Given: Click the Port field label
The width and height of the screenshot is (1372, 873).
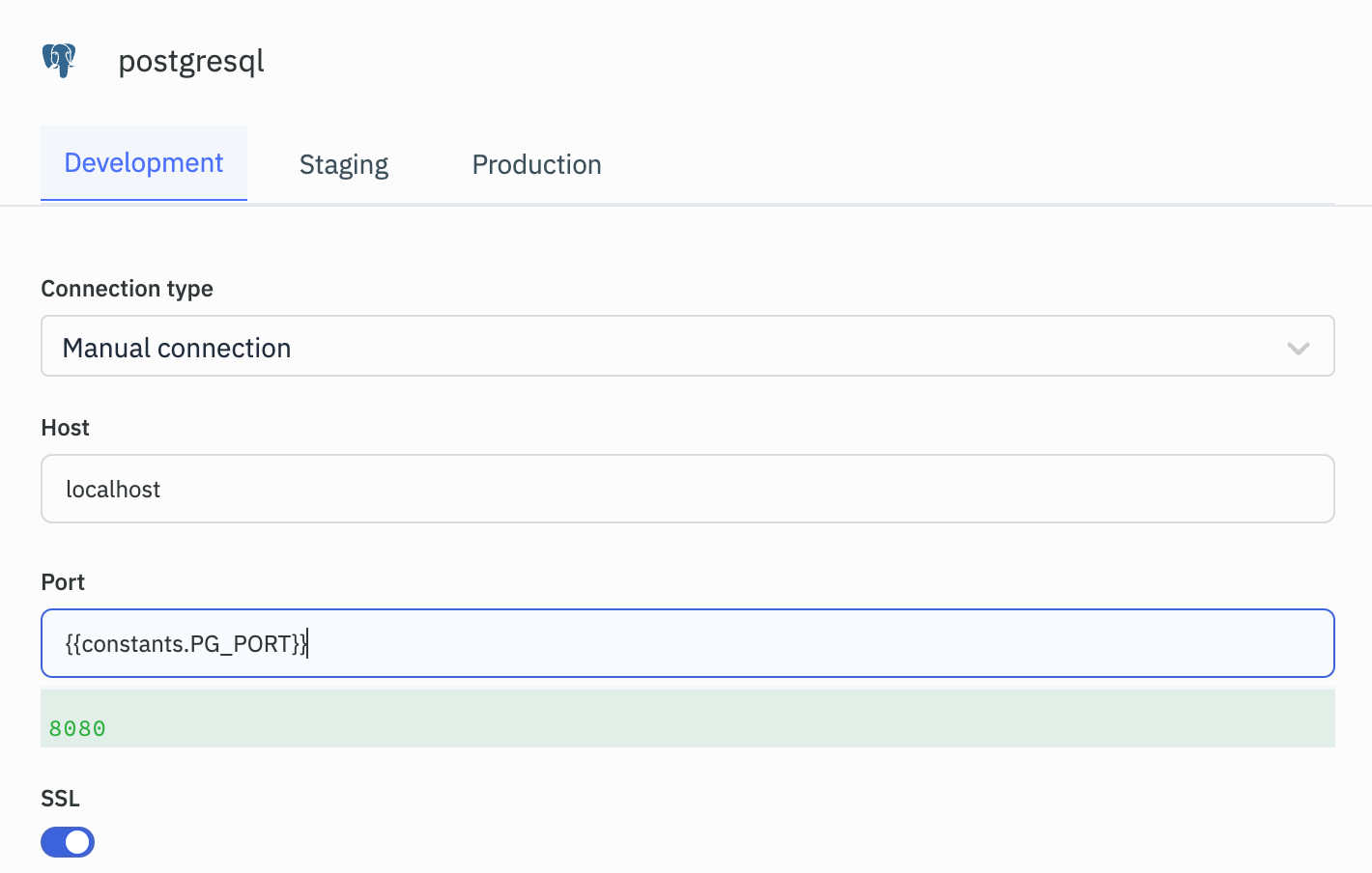Looking at the screenshot, I should [62, 581].
